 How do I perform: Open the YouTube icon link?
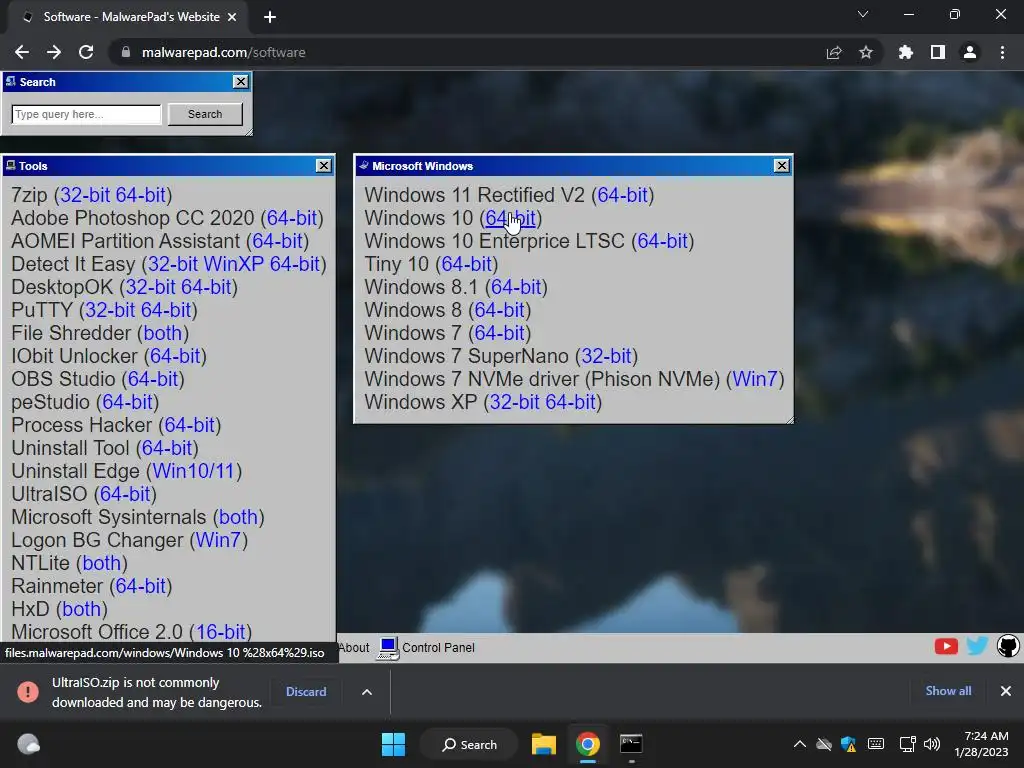pos(946,647)
